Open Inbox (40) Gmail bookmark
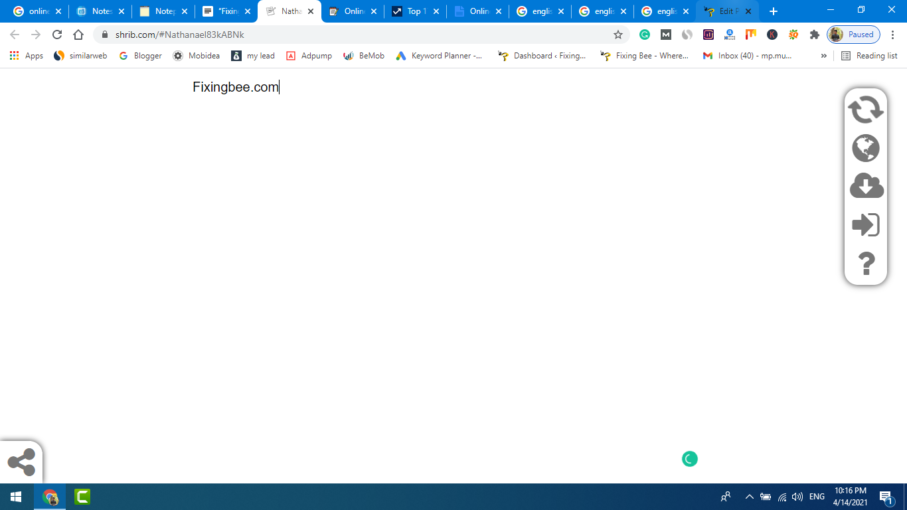Image resolution: width=907 pixels, height=510 pixels. coord(747,56)
